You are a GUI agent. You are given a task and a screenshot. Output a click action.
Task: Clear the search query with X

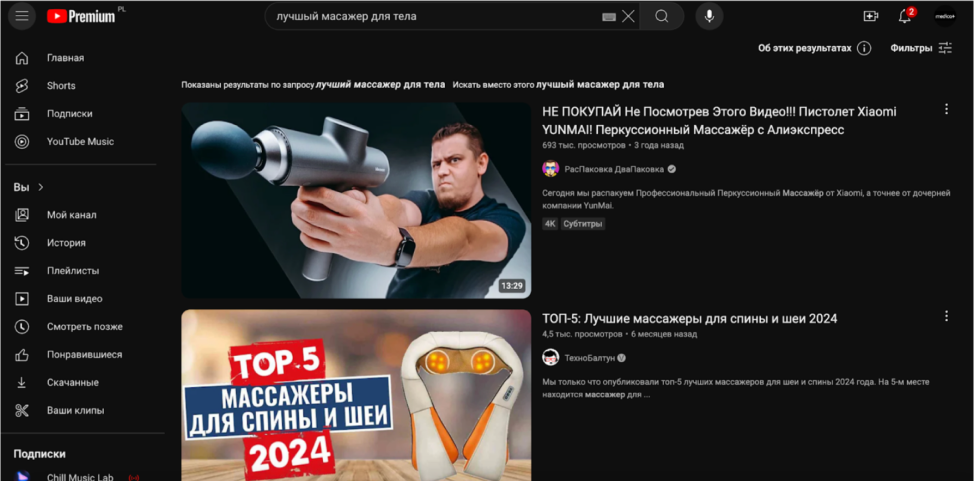click(629, 17)
